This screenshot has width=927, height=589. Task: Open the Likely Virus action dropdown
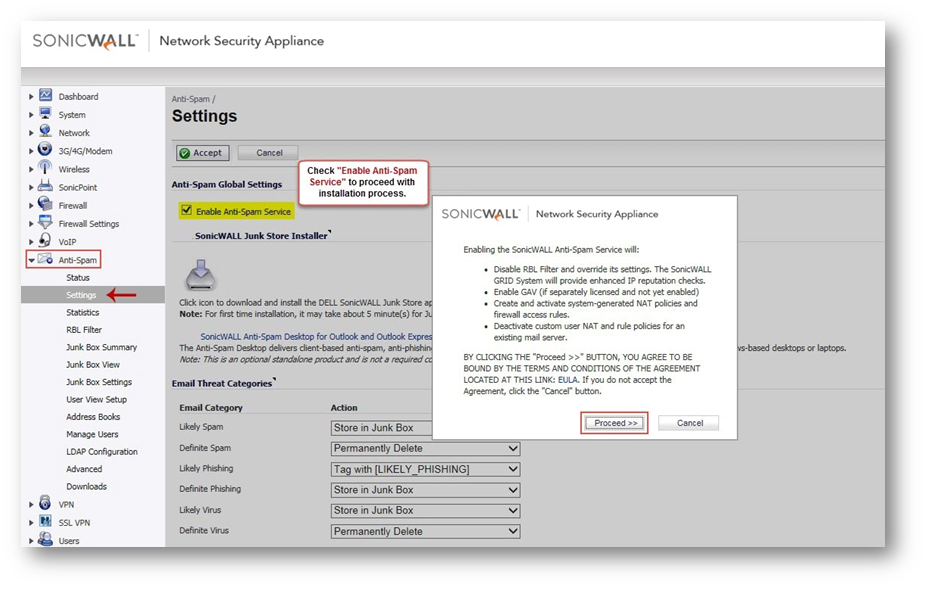pos(426,510)
